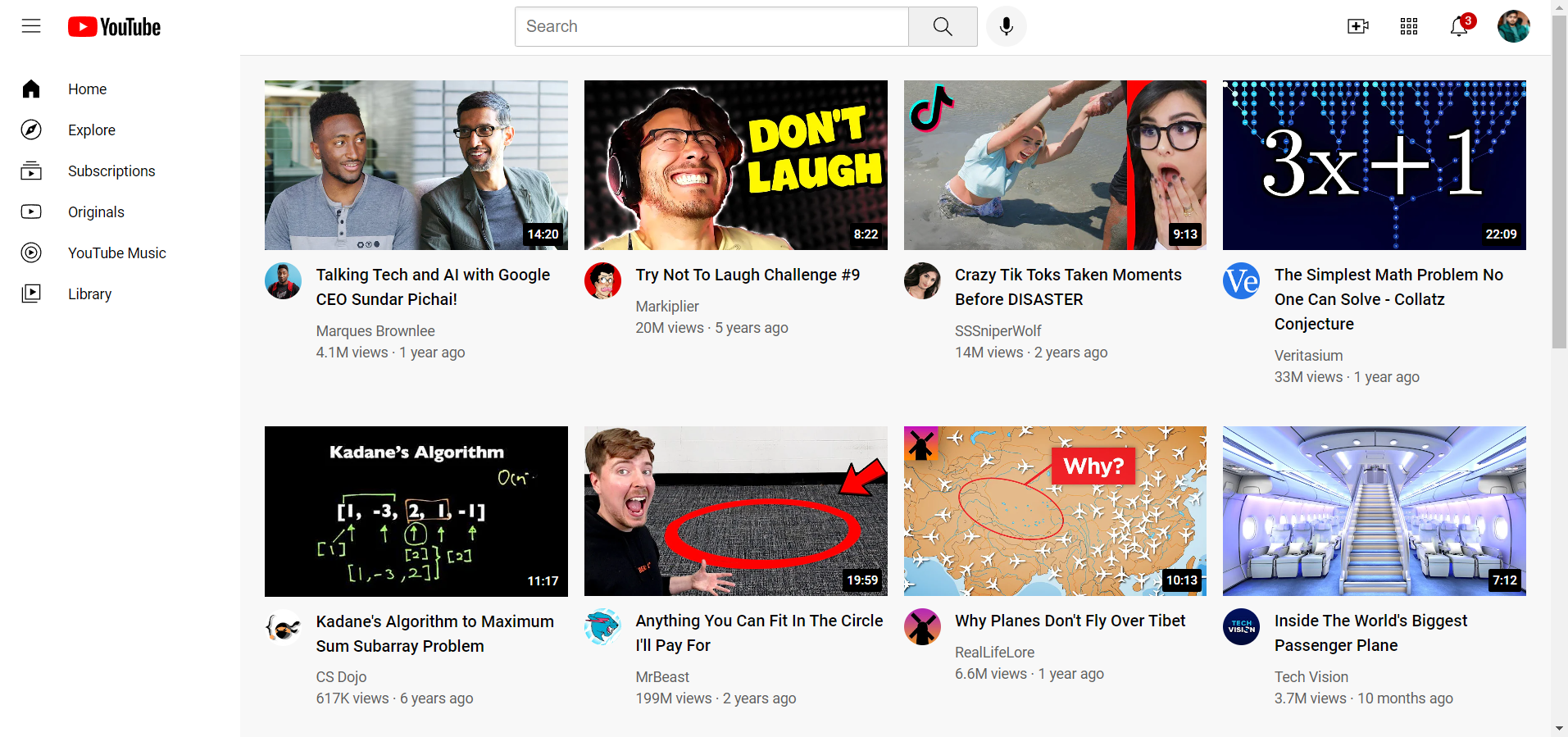Click the page vertical scrollbar thumb
This screenshot has width=1568, height=737.
coord(1559,181)
